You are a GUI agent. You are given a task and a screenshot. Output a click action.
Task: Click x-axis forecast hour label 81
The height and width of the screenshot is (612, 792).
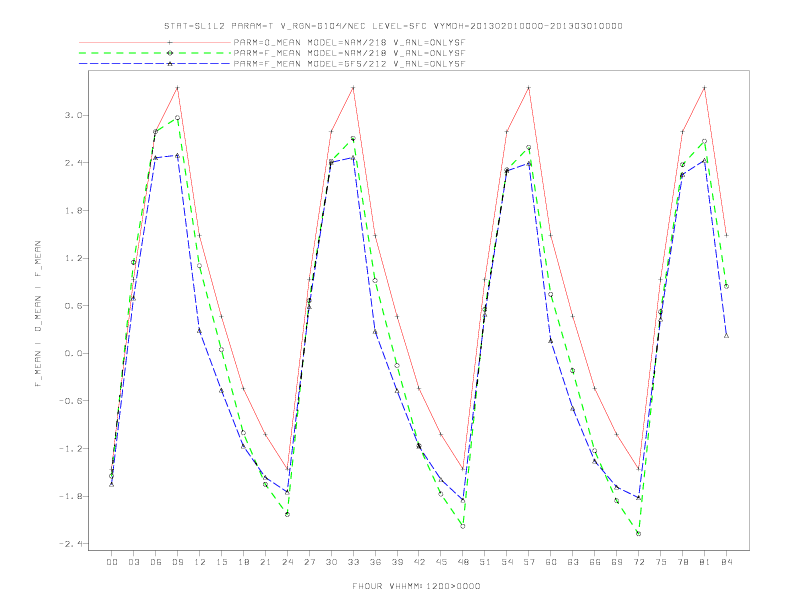pyautogui.click(x=705, y=562)
